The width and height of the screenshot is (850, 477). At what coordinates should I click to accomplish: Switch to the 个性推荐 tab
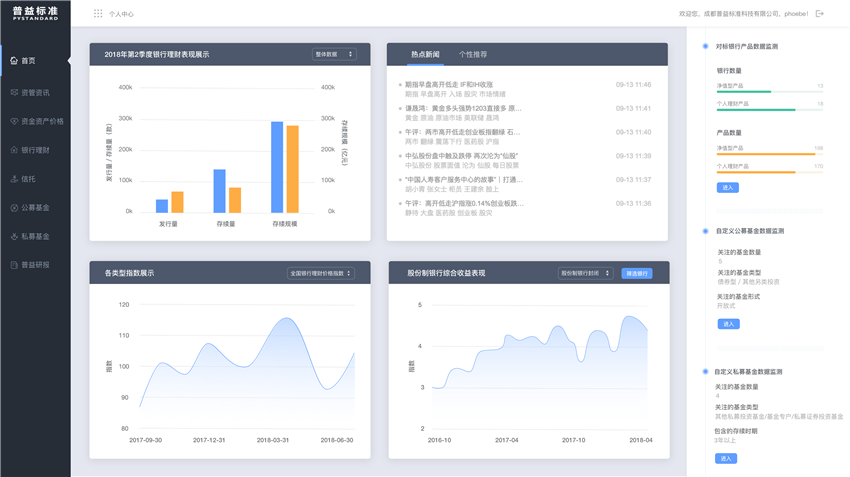[473, 54]
